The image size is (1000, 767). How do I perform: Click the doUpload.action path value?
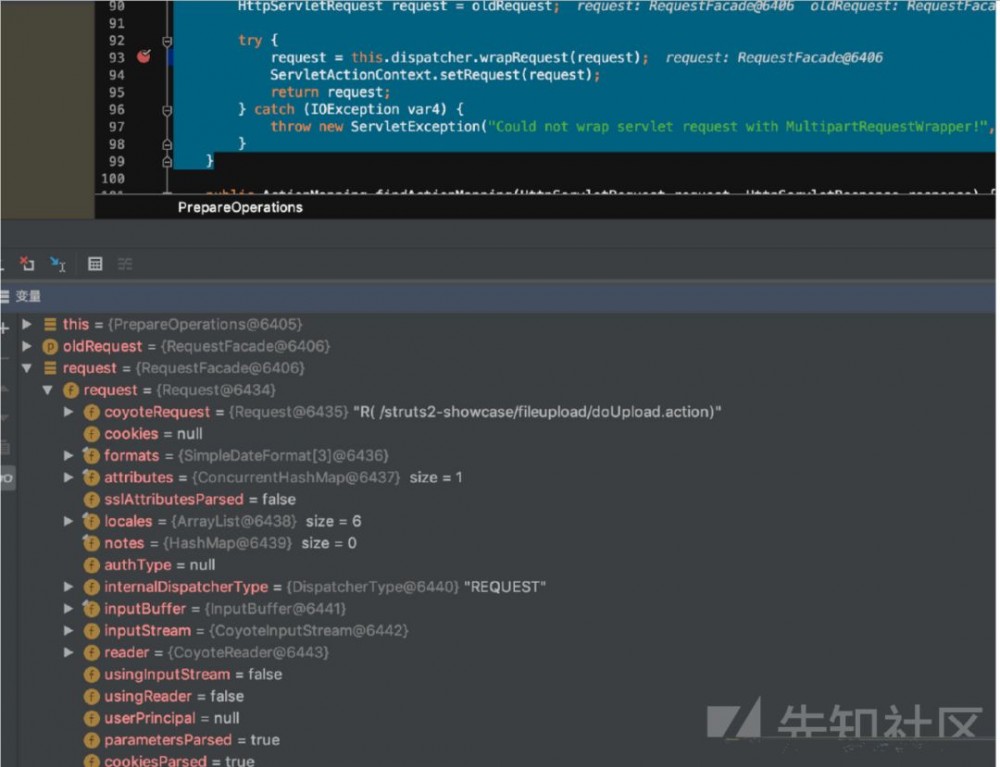(x=537, y=412)
